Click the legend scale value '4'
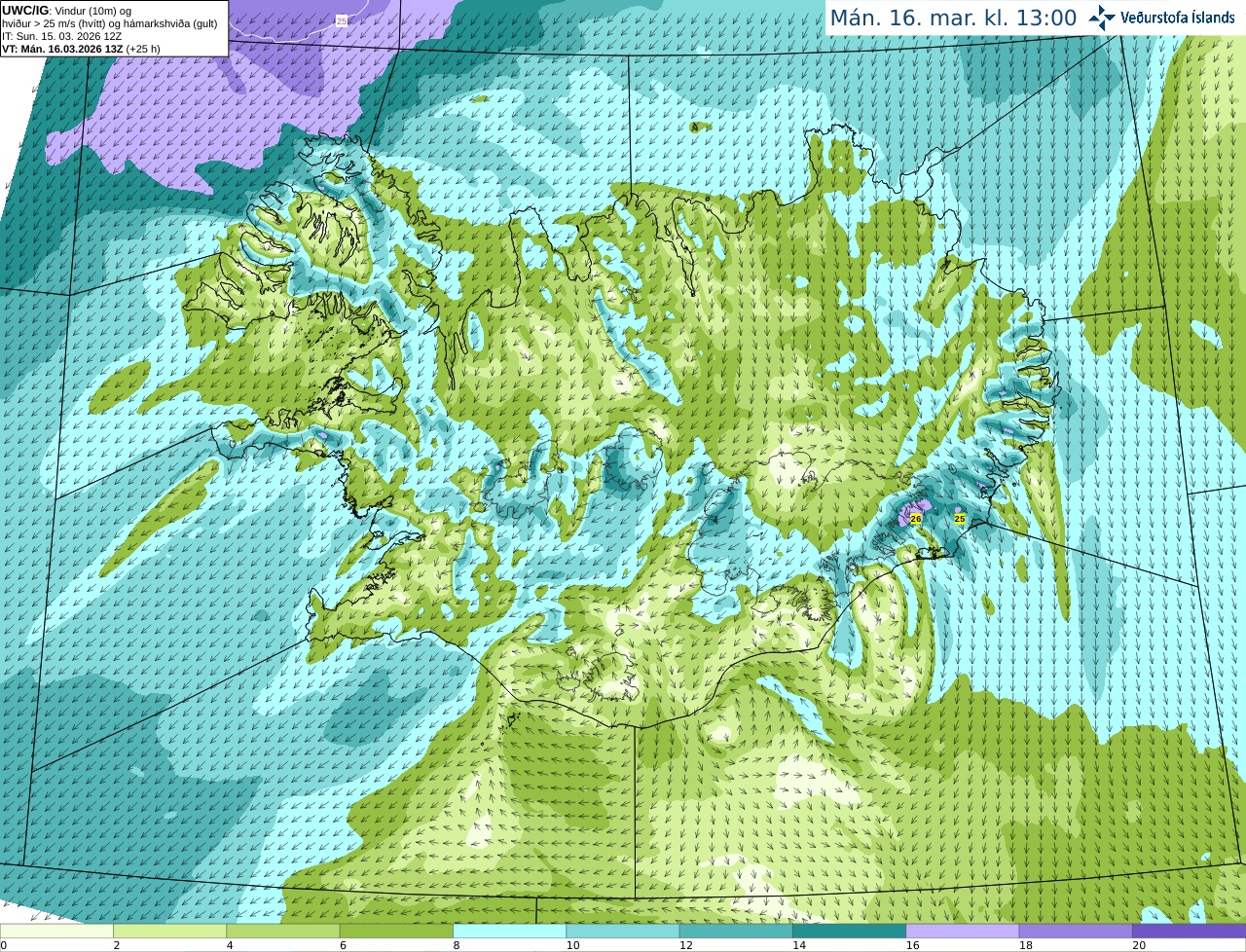 [230, 945]
